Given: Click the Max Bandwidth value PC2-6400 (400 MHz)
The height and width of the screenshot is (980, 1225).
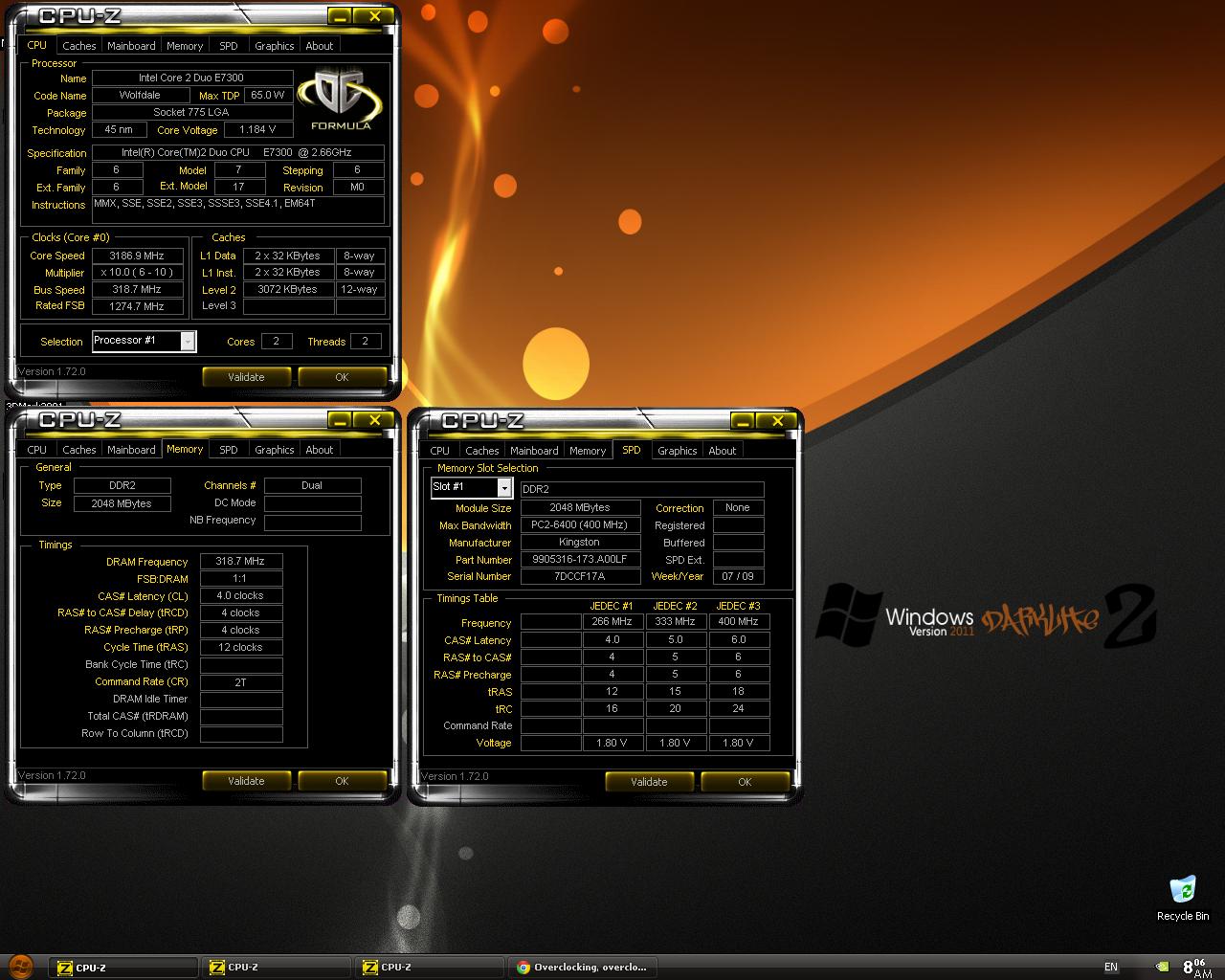Looking at the screenshot, I should 580,525.
